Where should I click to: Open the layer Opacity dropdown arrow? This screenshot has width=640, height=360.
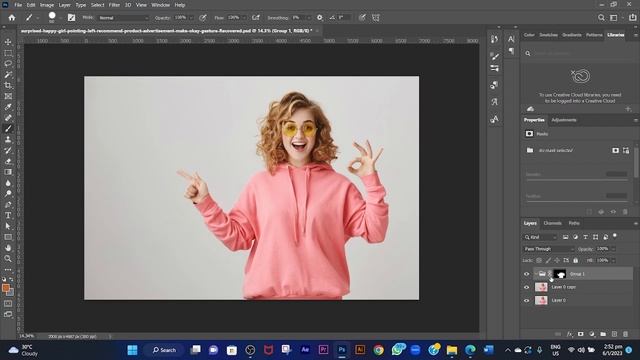[x=613, y=249]
